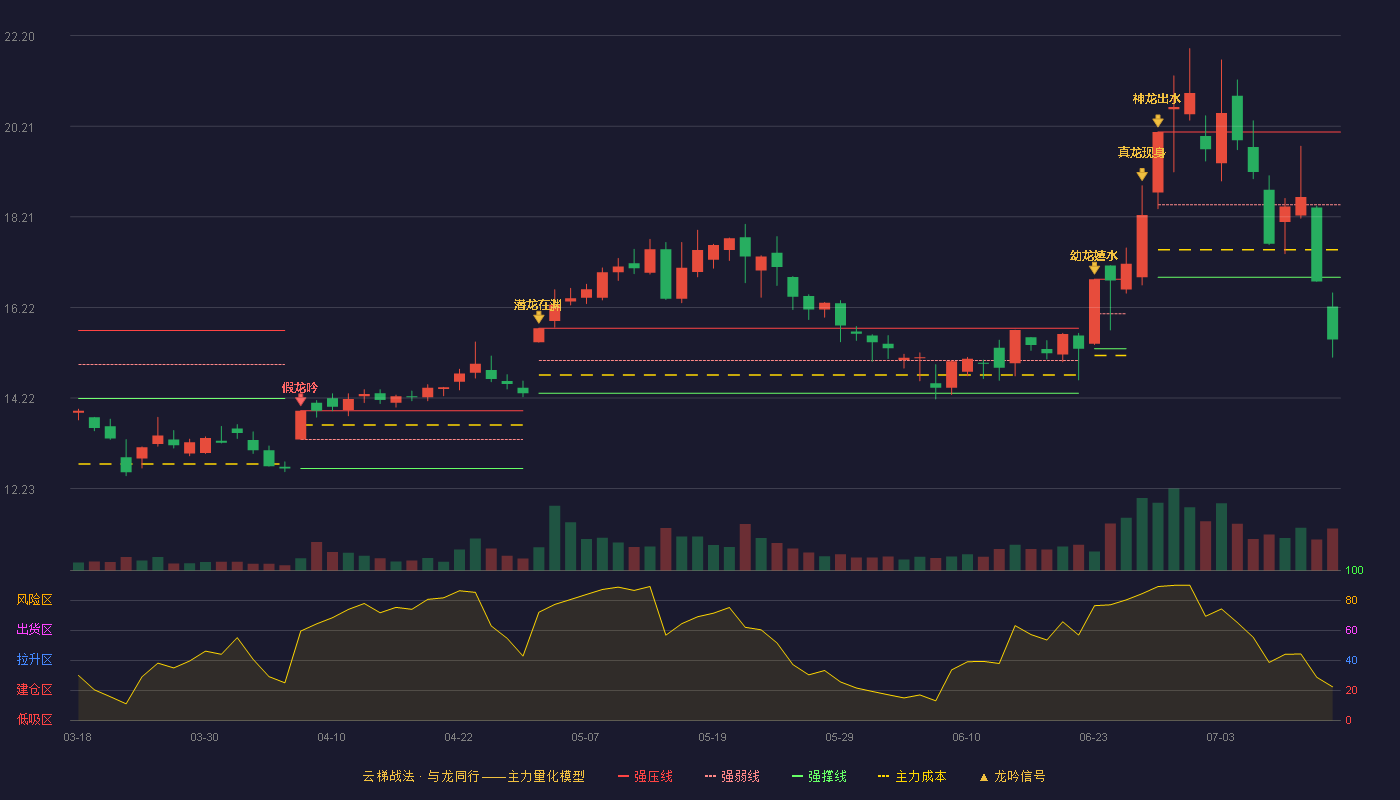This screenshot has height=800, width=1400.
Task: Click the 05-29 date label
Action: pyautogui.click(x=839, y=737)
